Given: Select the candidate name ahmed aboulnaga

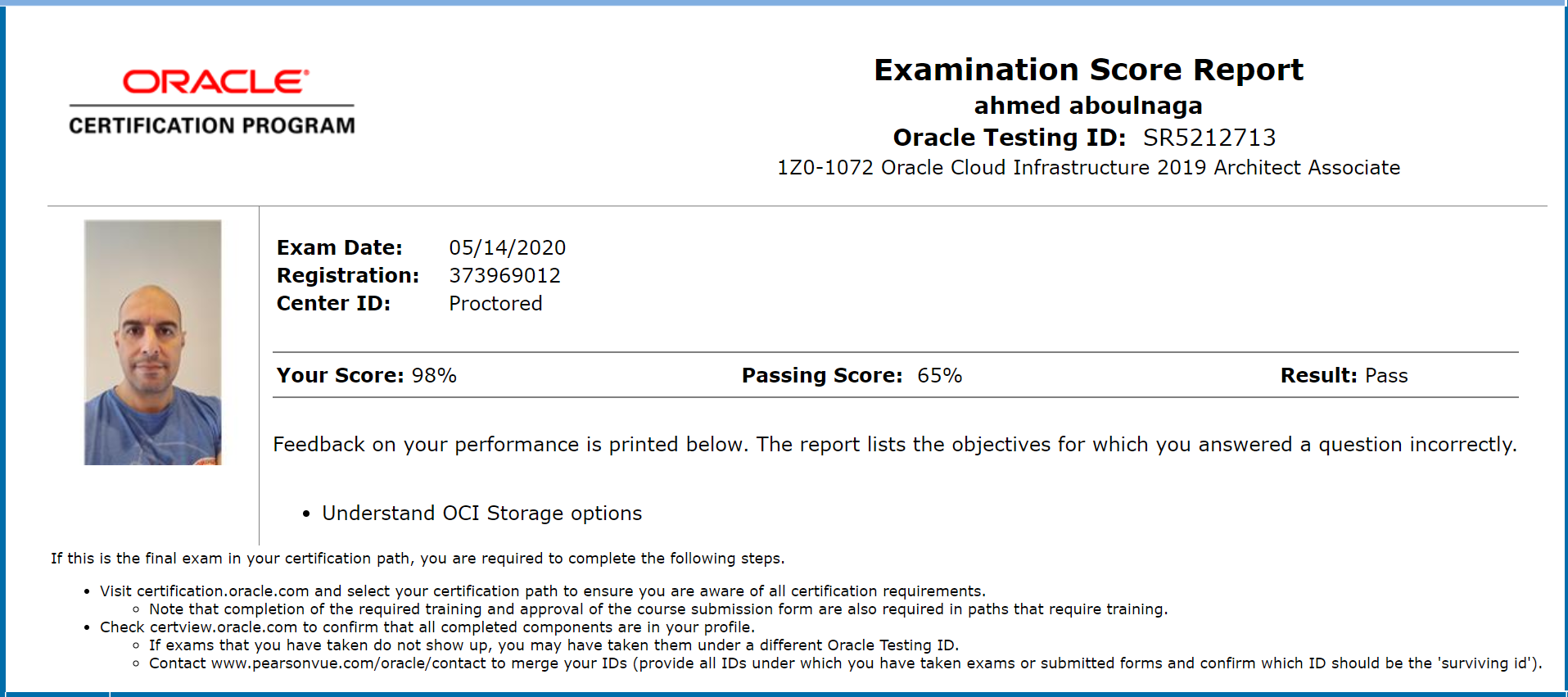Looking at the screenshot, I should coord(1088,106).
